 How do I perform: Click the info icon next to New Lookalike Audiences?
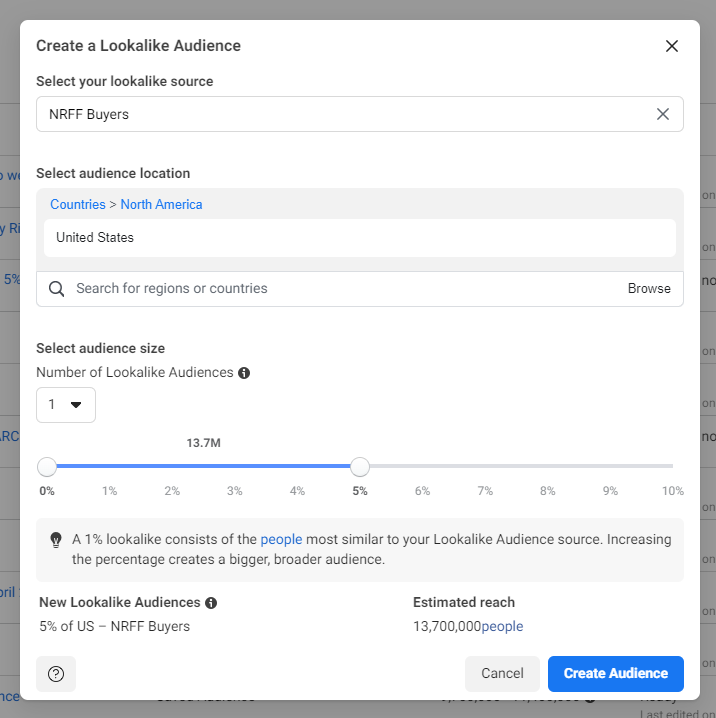211,603
